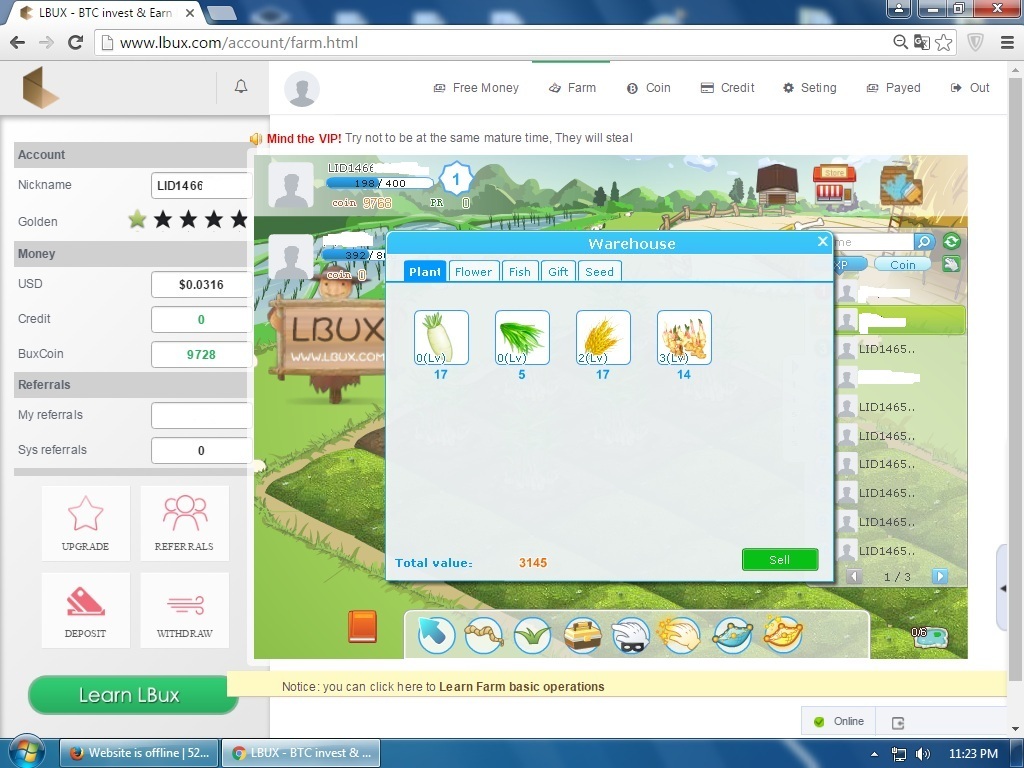
Task: Select the masked thief glove tool
Action: (632, 635)
